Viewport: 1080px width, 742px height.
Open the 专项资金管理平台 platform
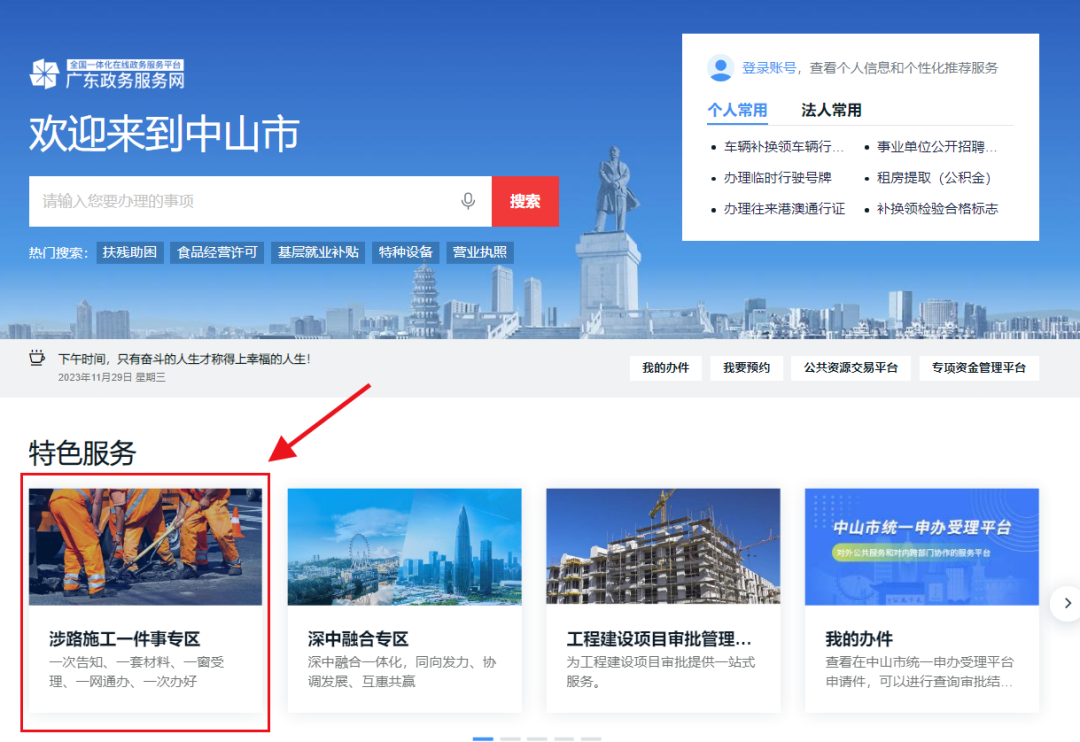pos(979,368)
